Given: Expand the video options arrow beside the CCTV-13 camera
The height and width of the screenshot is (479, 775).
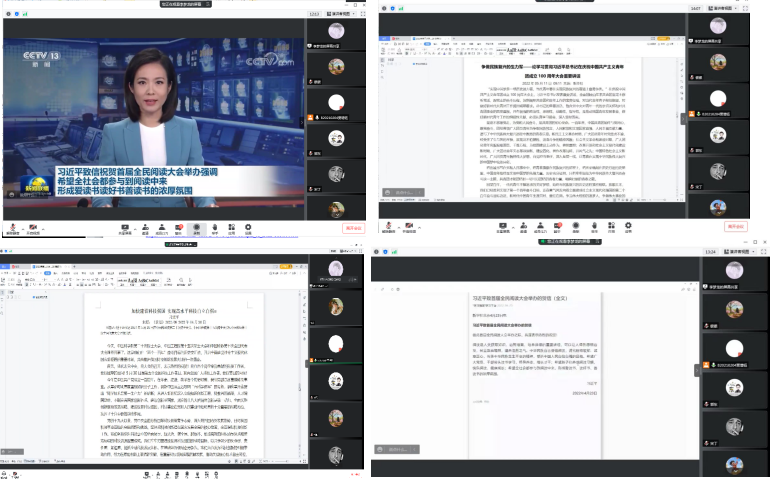Looking at the screenshot, I should (43, 228).
